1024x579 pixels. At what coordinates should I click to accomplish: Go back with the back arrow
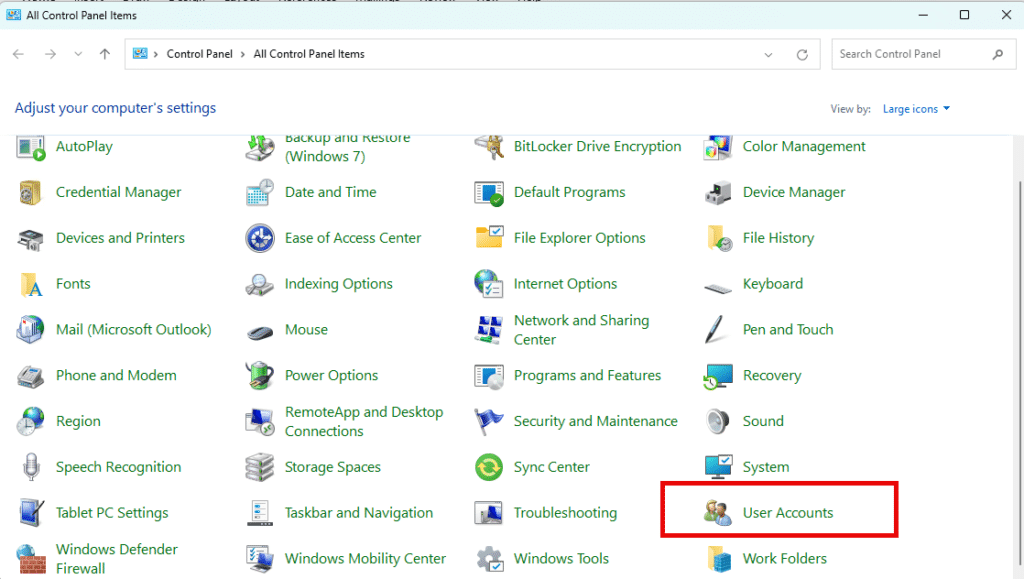point(18,54)
